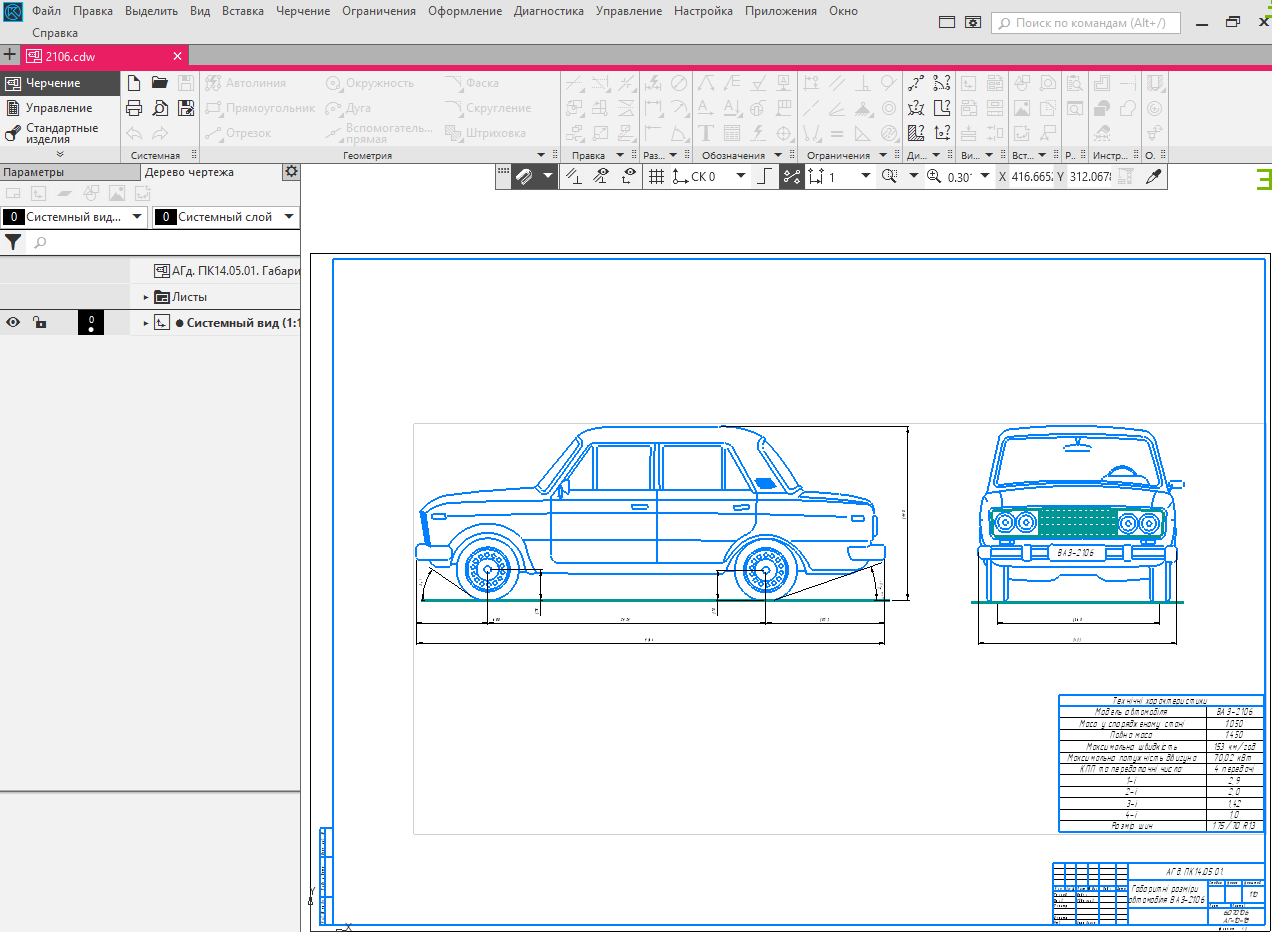1272x932 pixels.
Task: Open the Системный слой dropdown
Action: point(288,217)
